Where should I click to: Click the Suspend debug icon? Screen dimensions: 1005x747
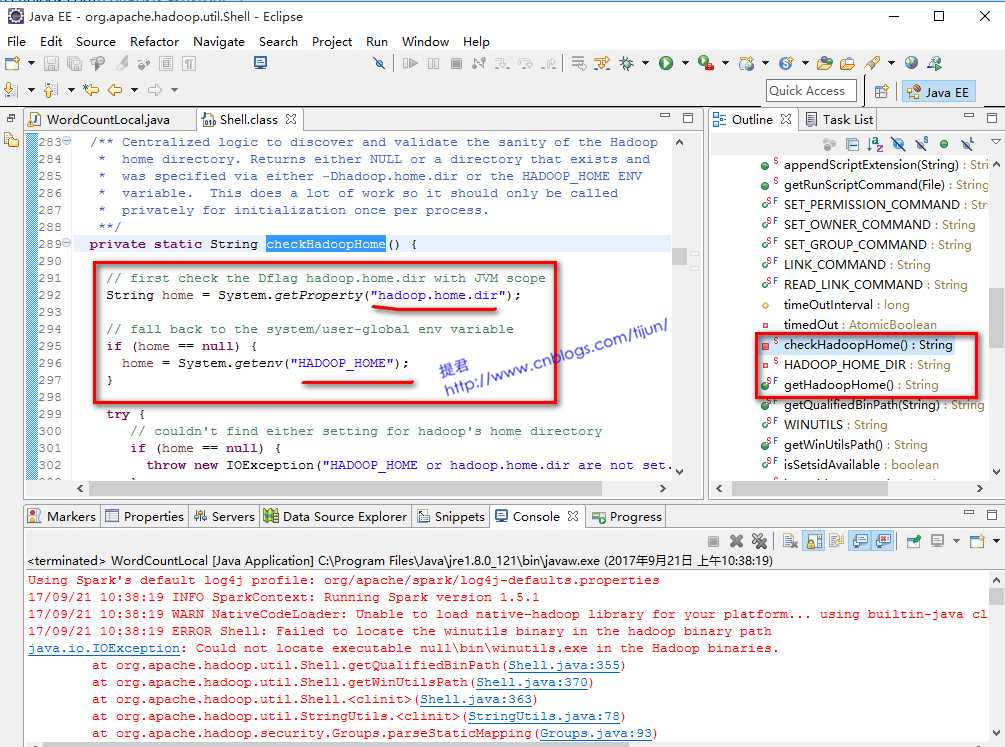pos(434,63)
